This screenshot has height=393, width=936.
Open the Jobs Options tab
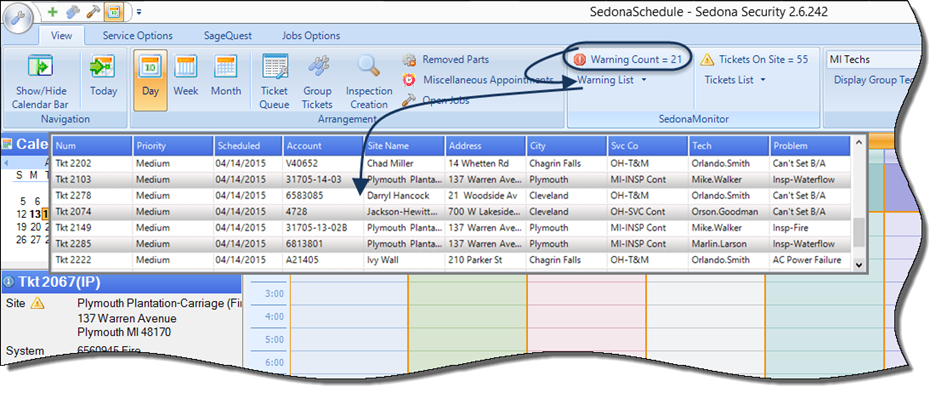click(310, 35)
